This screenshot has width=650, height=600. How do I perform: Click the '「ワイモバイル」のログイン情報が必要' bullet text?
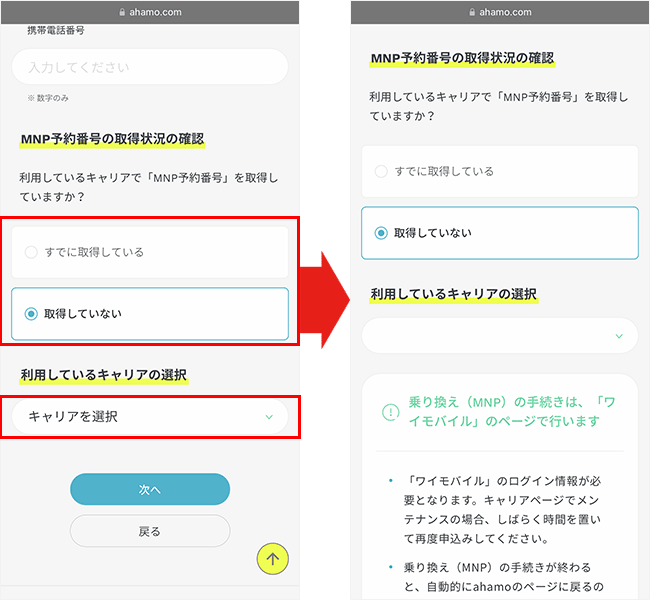coord(502,510)
